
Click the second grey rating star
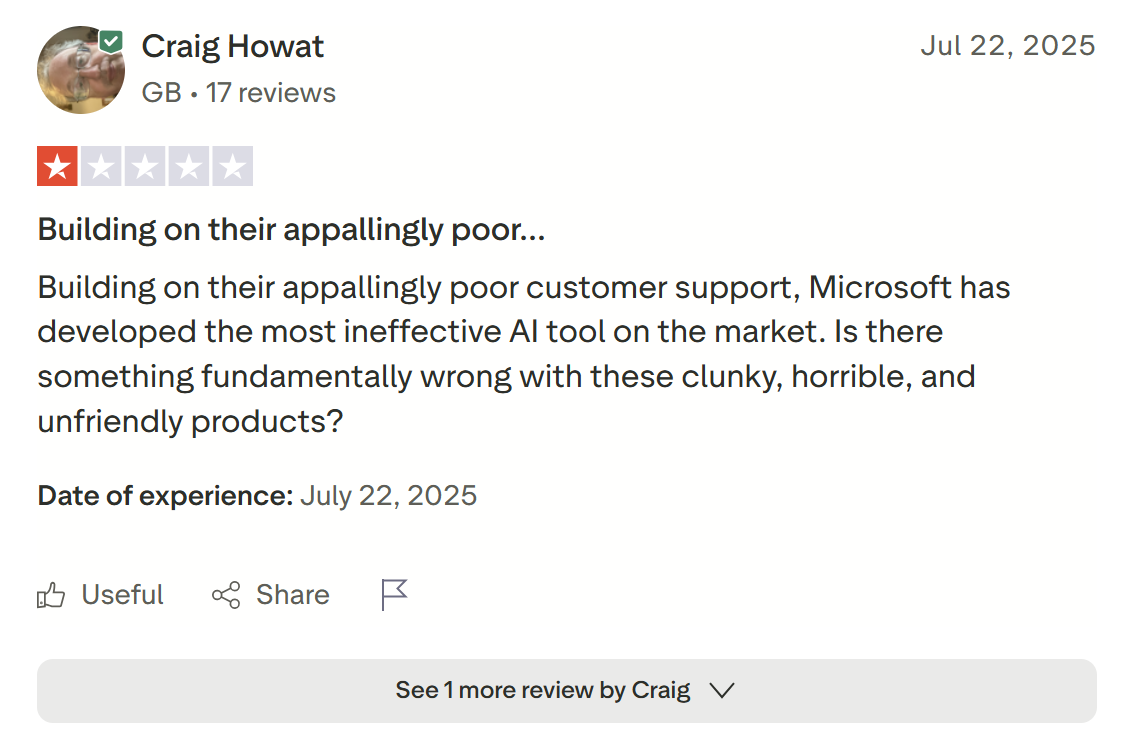tap(101, 166)
